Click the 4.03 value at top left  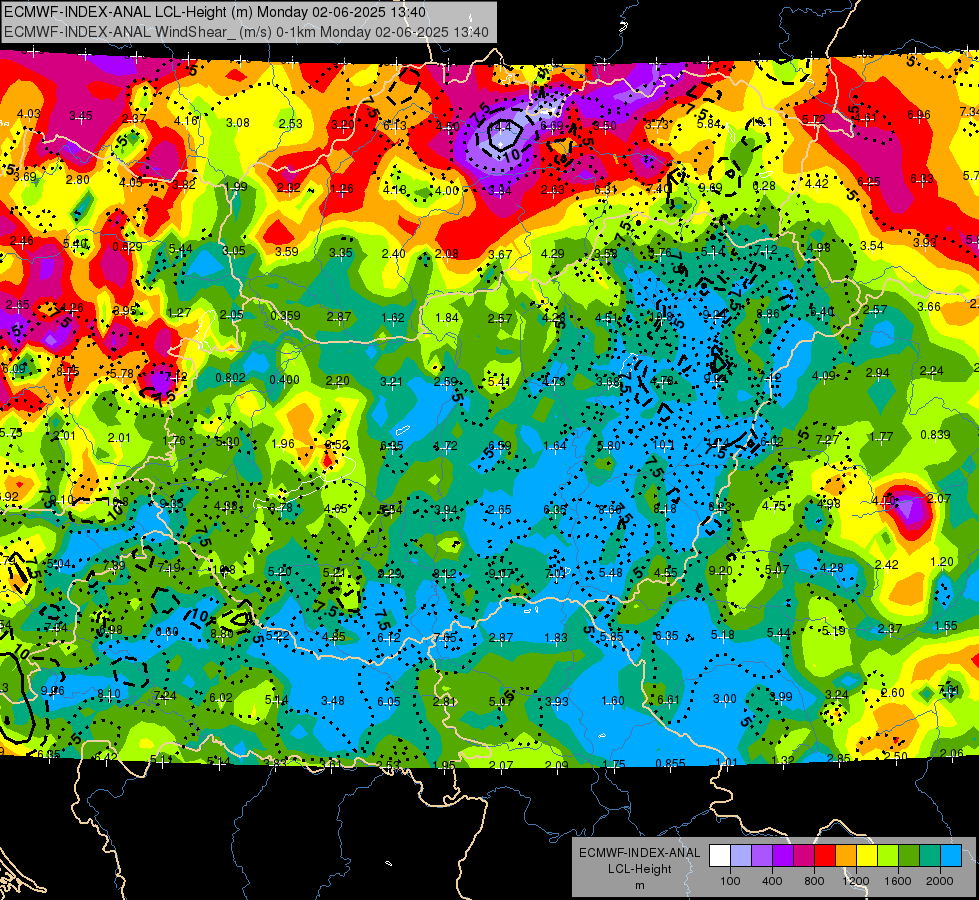tap(29, 114)
